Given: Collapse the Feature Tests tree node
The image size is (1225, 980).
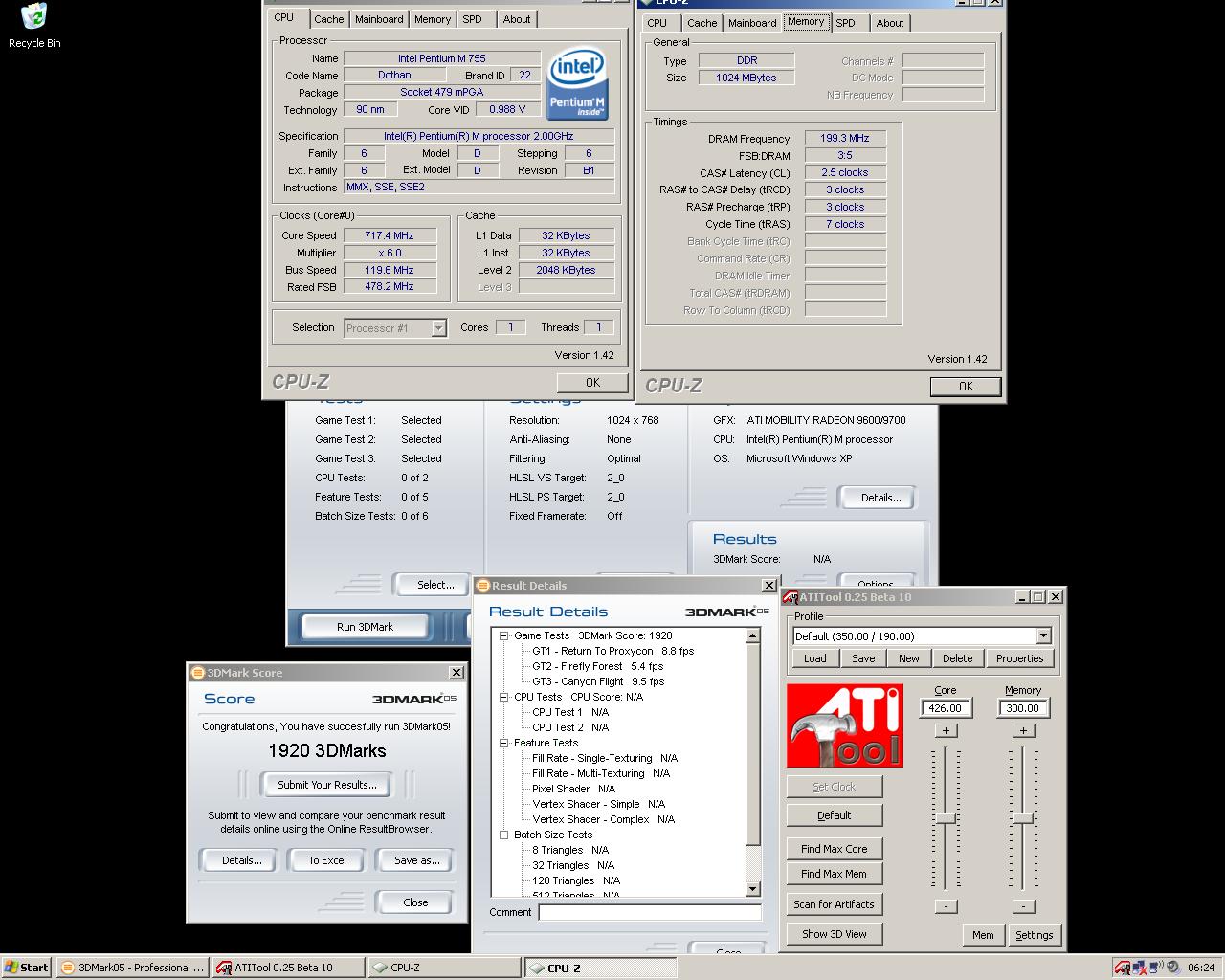Looking at the screenshot, I should pos(503,743).
